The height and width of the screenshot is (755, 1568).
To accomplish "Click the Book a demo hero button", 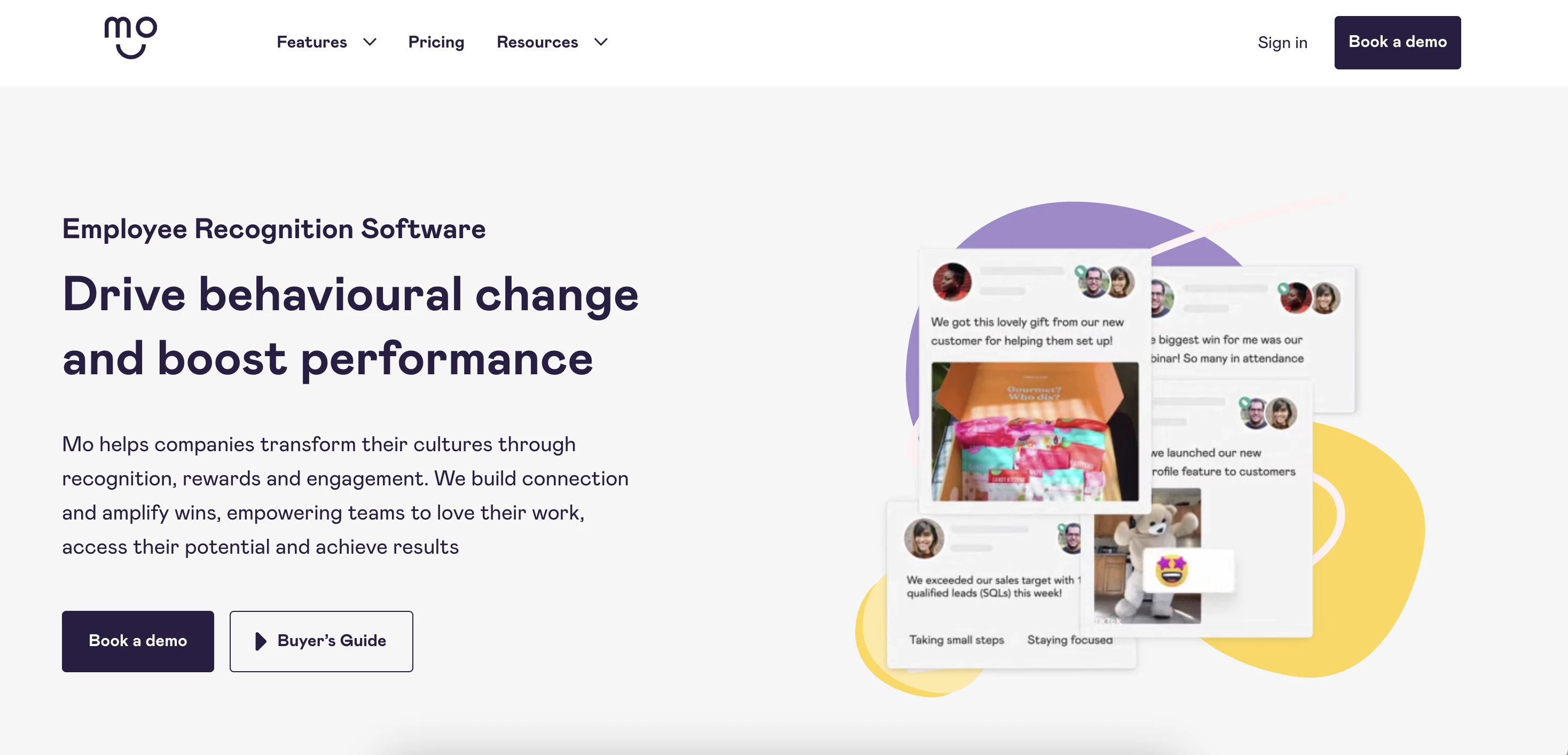I will (138, 641).
